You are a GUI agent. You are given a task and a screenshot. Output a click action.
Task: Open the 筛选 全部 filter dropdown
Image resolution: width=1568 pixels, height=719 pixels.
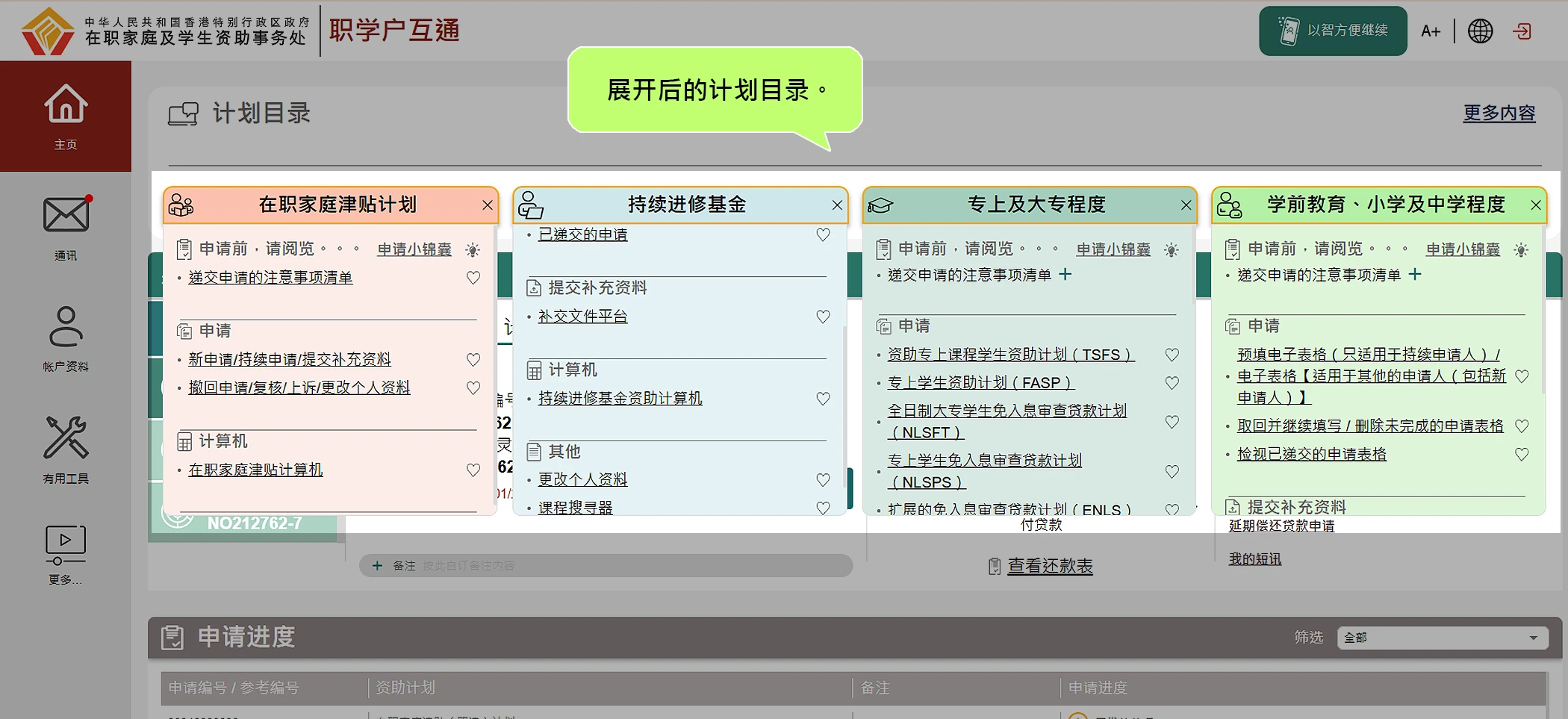[1442, 638]
